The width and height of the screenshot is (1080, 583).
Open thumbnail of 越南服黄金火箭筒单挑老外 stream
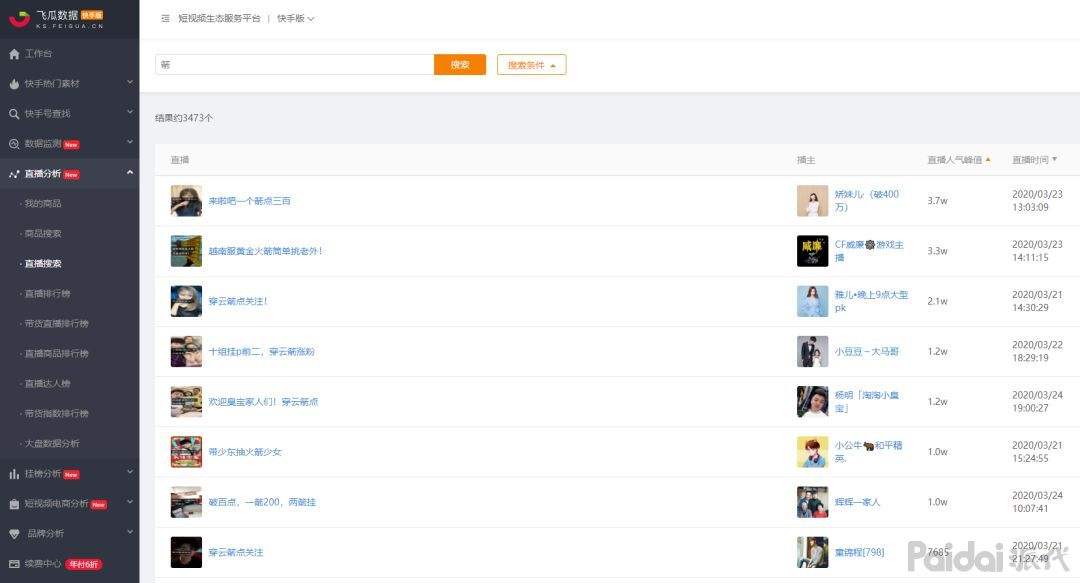(x=186, y=251)
